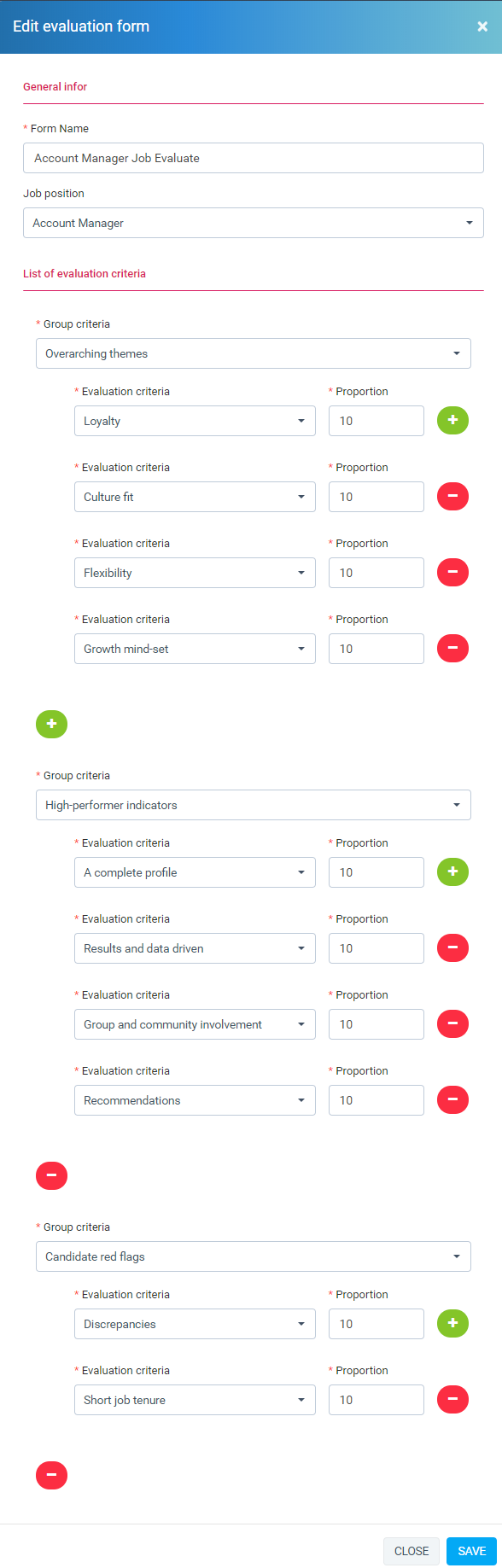Delete the High-performer indicators group

pos(51,1175)
